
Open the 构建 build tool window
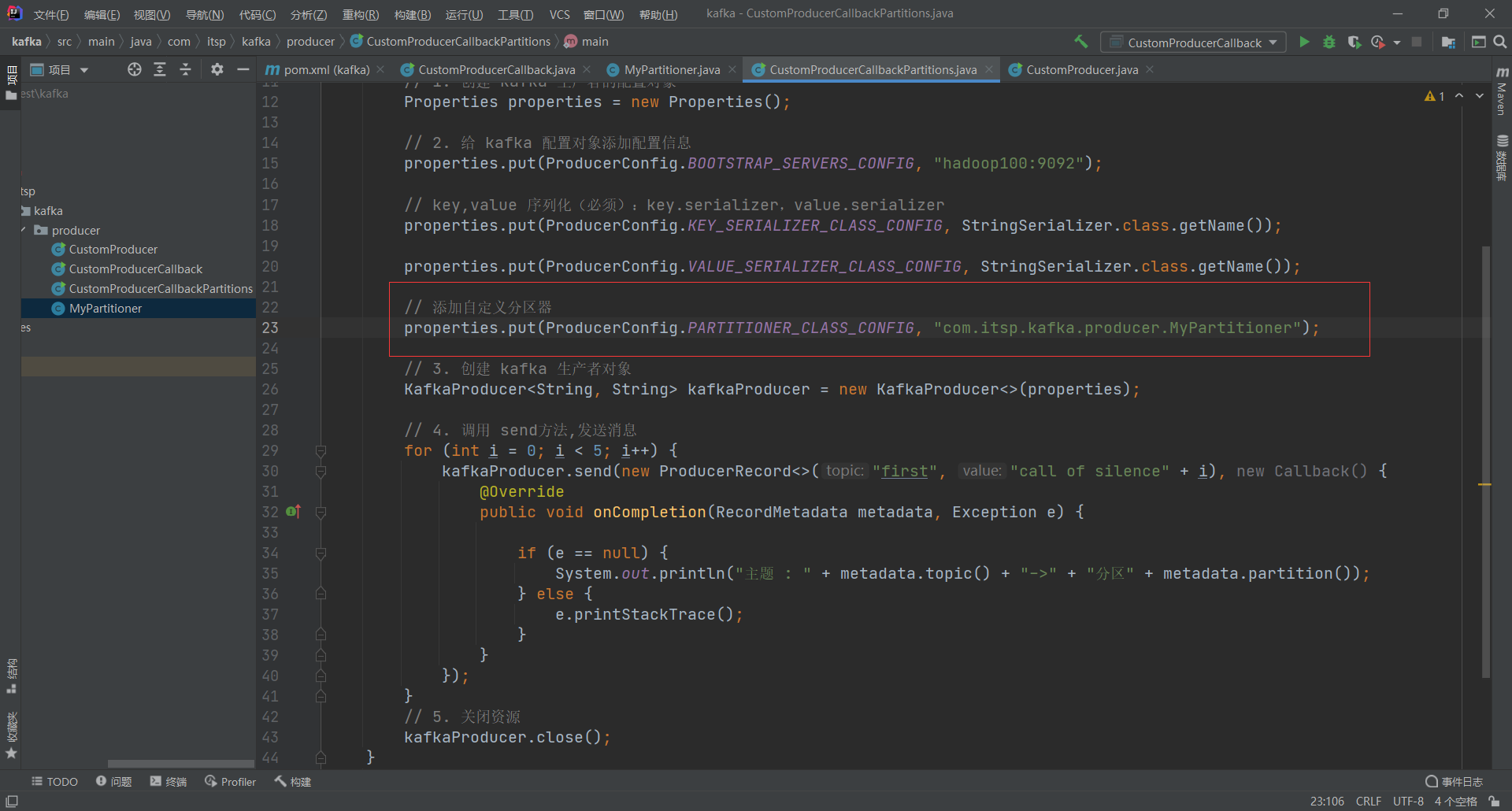click(x=292, y=781)
